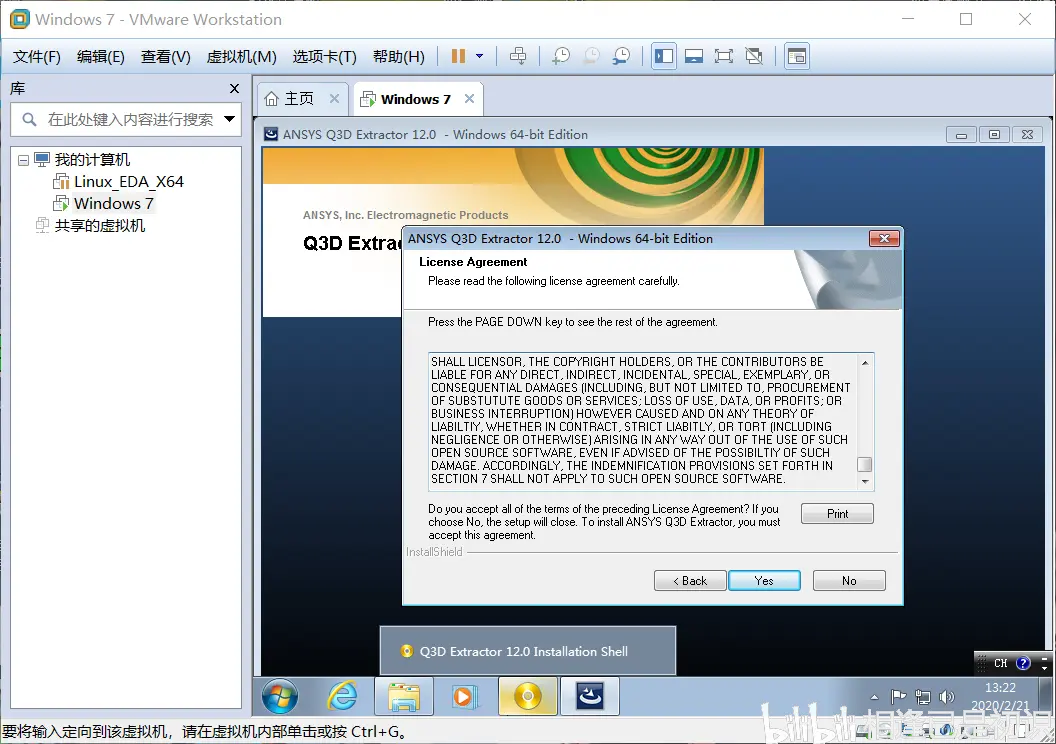Click the CH input language indicator

[1001, 663]
